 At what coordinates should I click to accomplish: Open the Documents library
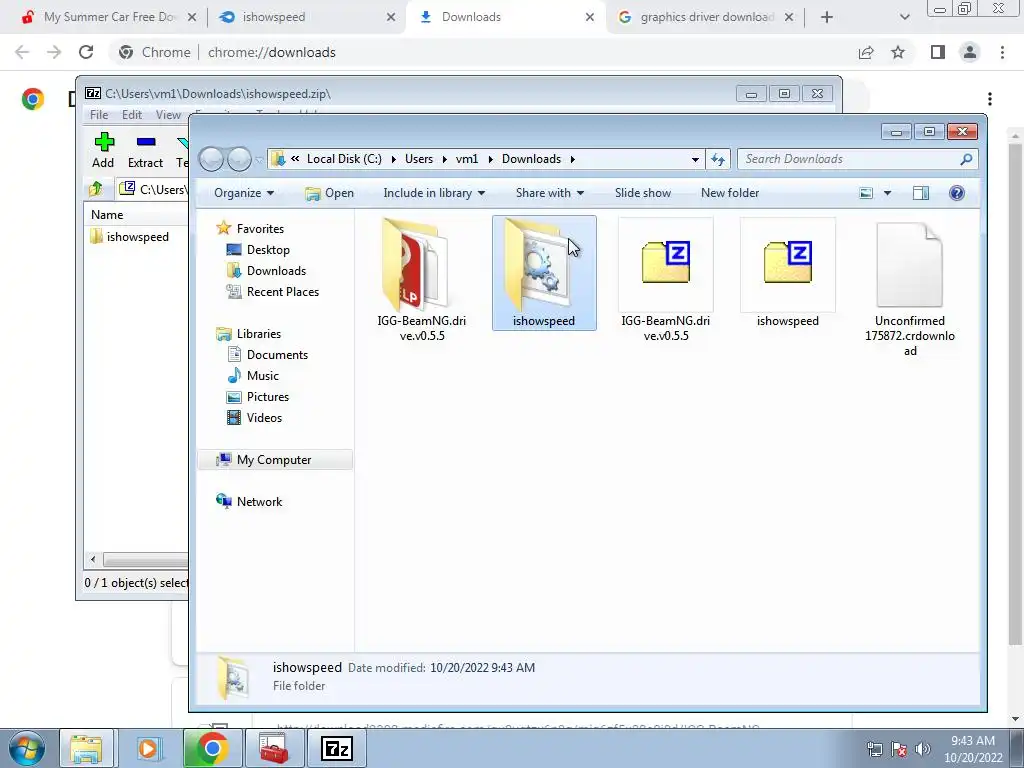tap(277, 355)
